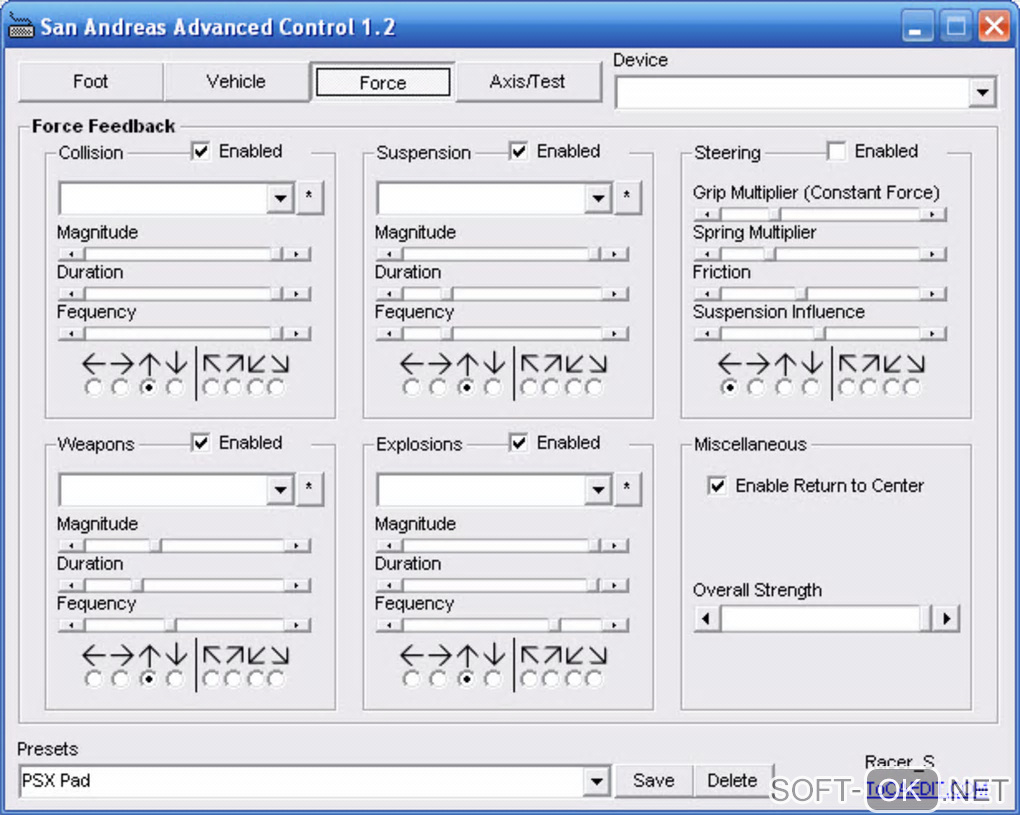Viewport: 1020px width, 815px height.
Task: Click the asterisk button in Collision
Action: click(x=309, y=197)
